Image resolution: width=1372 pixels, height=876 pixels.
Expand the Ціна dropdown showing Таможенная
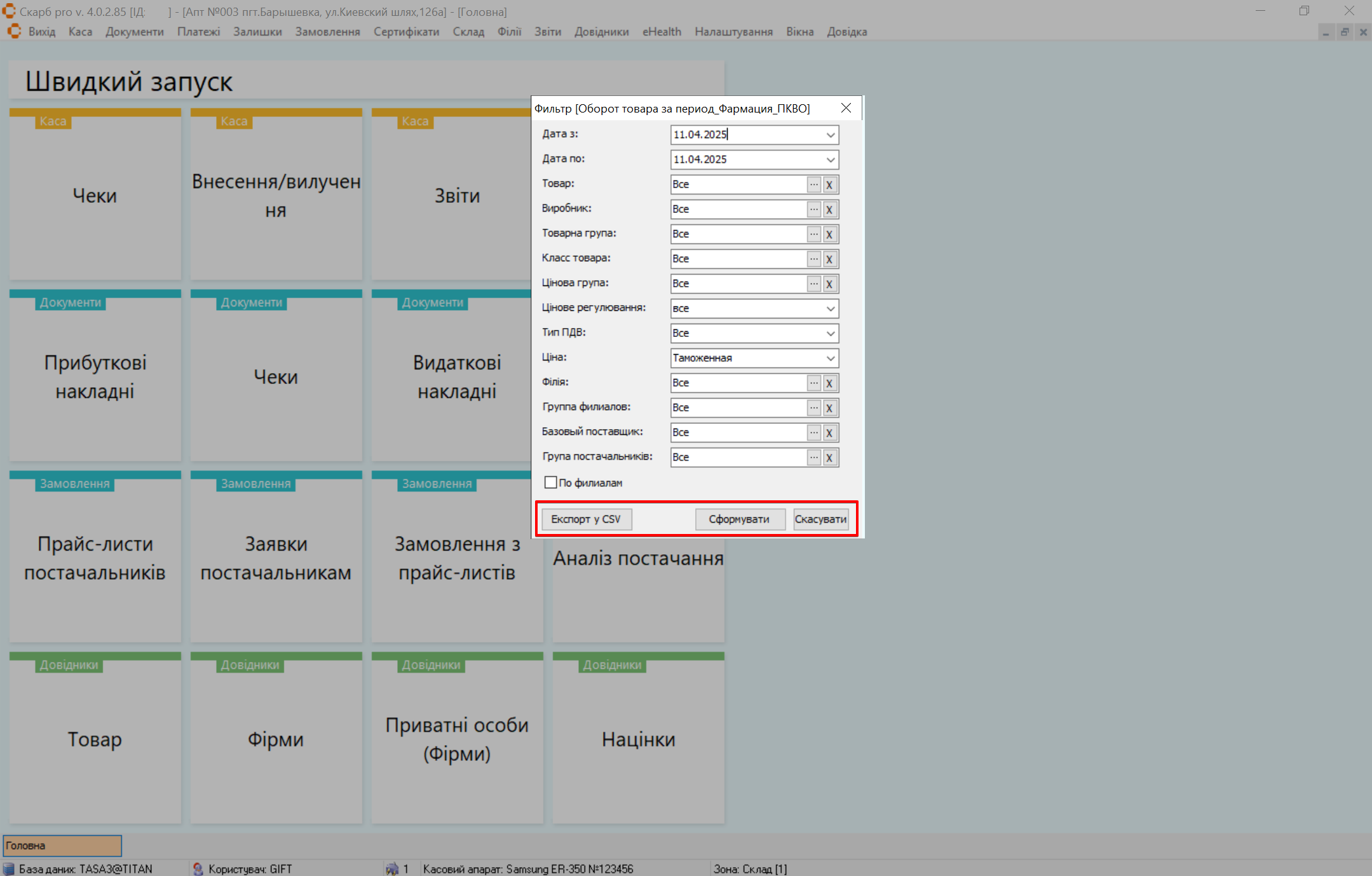click(x=830, y=358)
